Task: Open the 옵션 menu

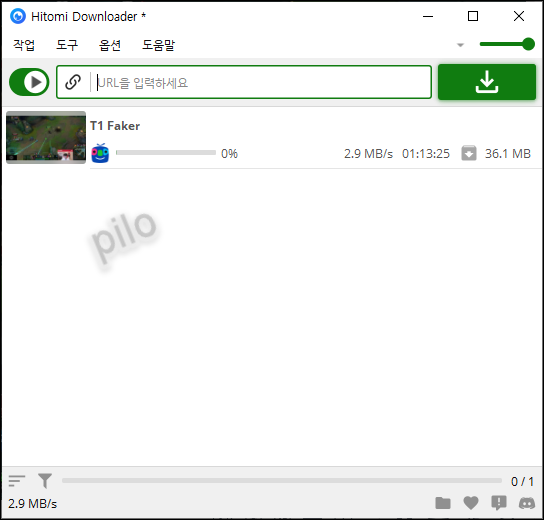Action: coord(110,45)
